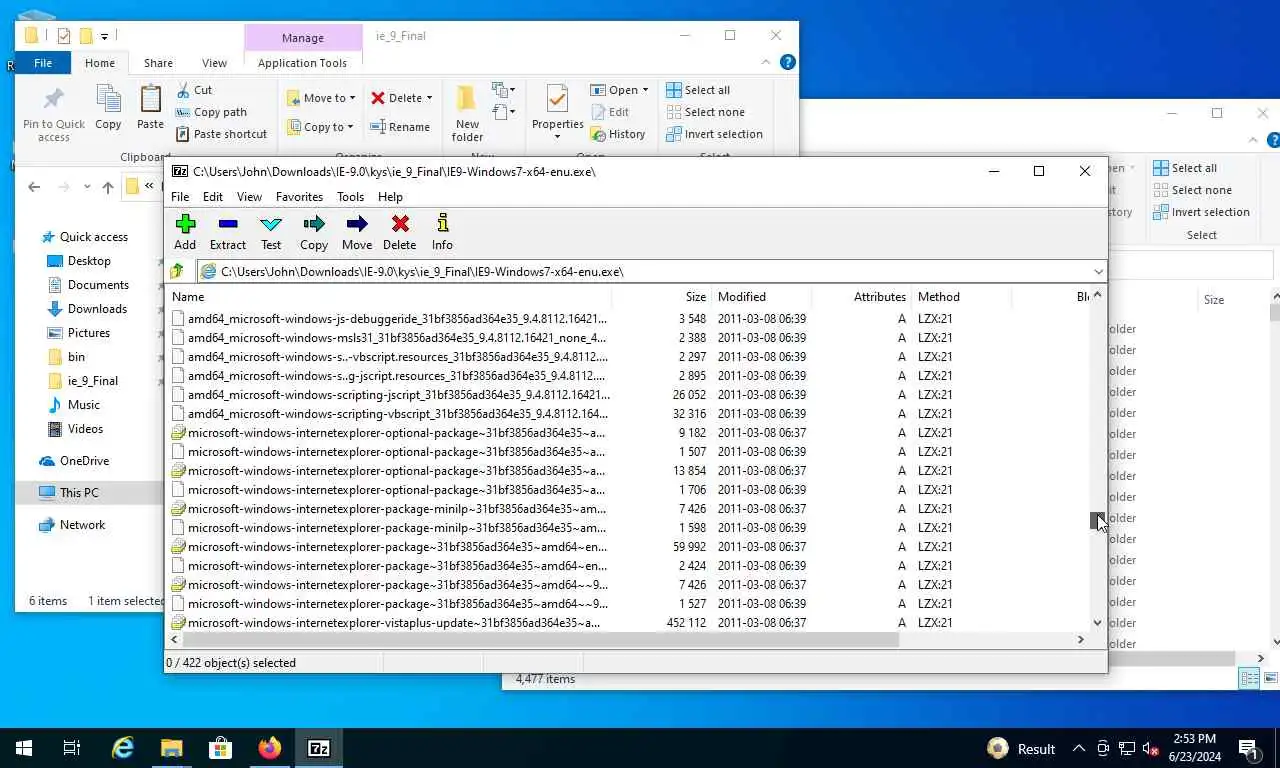The height and width of the screenshot is (768, 1280).
Task: Click the 7-Zip Test button
Action: [271, 232]
